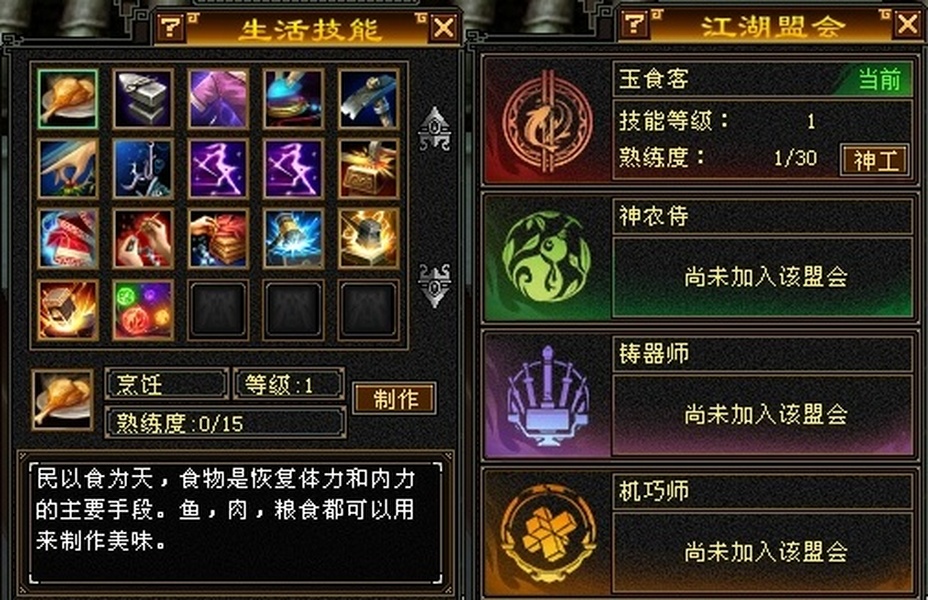Select the cooking chicken leg skill icon
The width and height of the screenshot is (928, 600).
point(67,99)
